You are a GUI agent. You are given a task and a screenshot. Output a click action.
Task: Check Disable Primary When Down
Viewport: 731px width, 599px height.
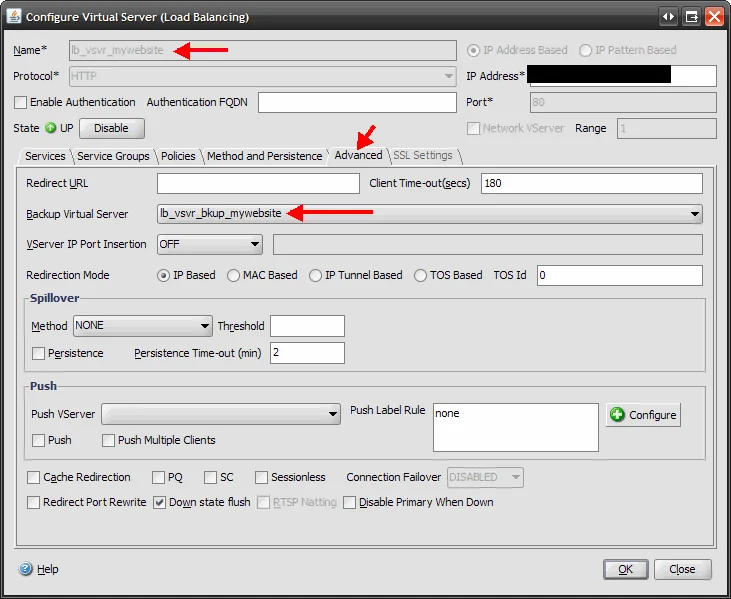(x=349, y=503)
